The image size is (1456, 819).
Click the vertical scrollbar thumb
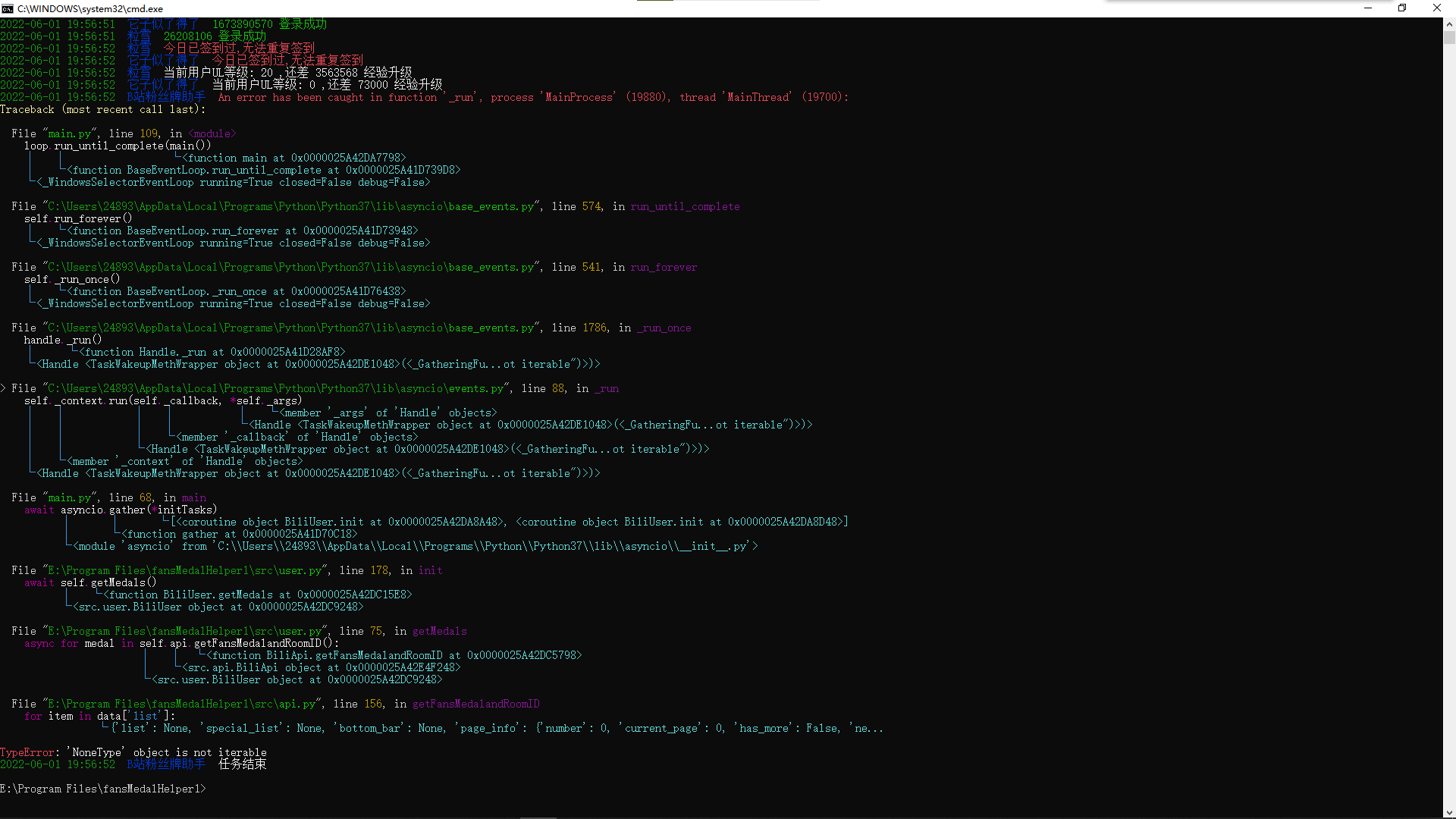[x=1449, y=37]
